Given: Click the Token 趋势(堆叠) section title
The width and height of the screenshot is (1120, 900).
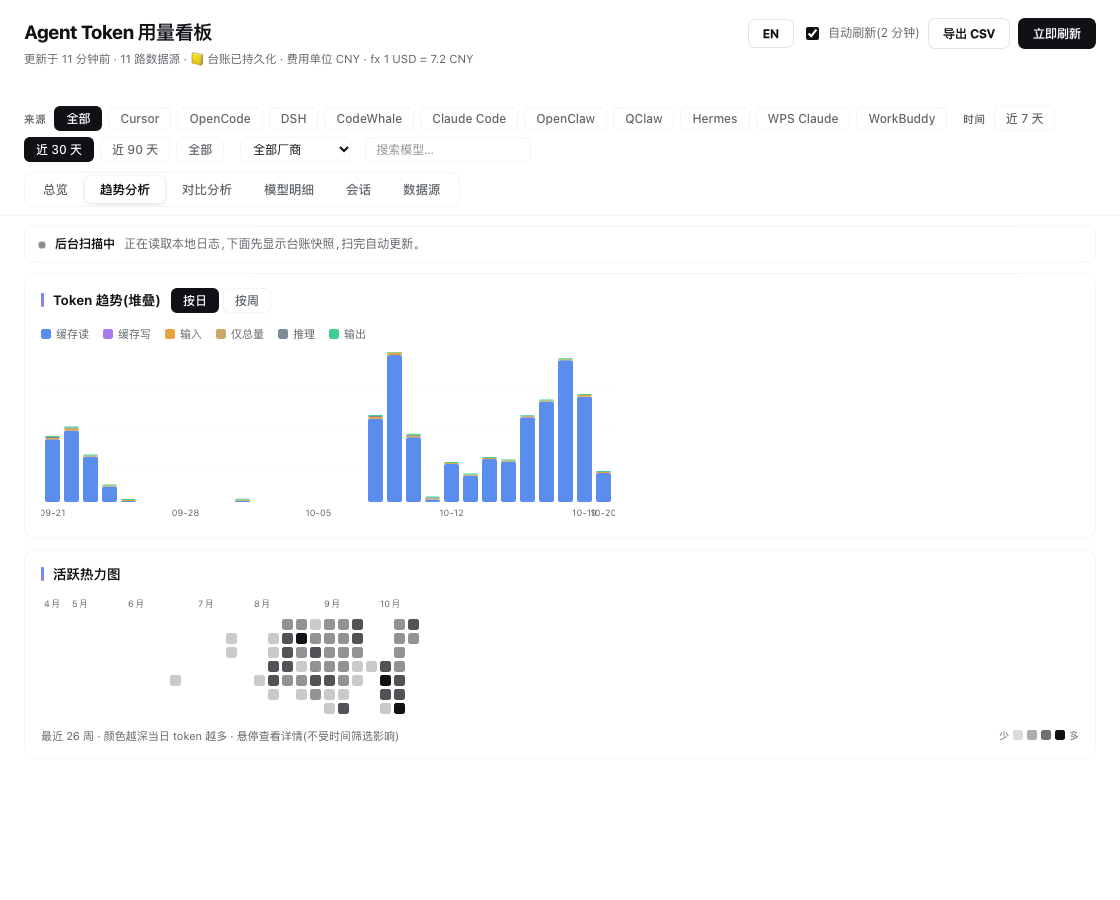Looking at the screenshot, I should tap(106, 301).
